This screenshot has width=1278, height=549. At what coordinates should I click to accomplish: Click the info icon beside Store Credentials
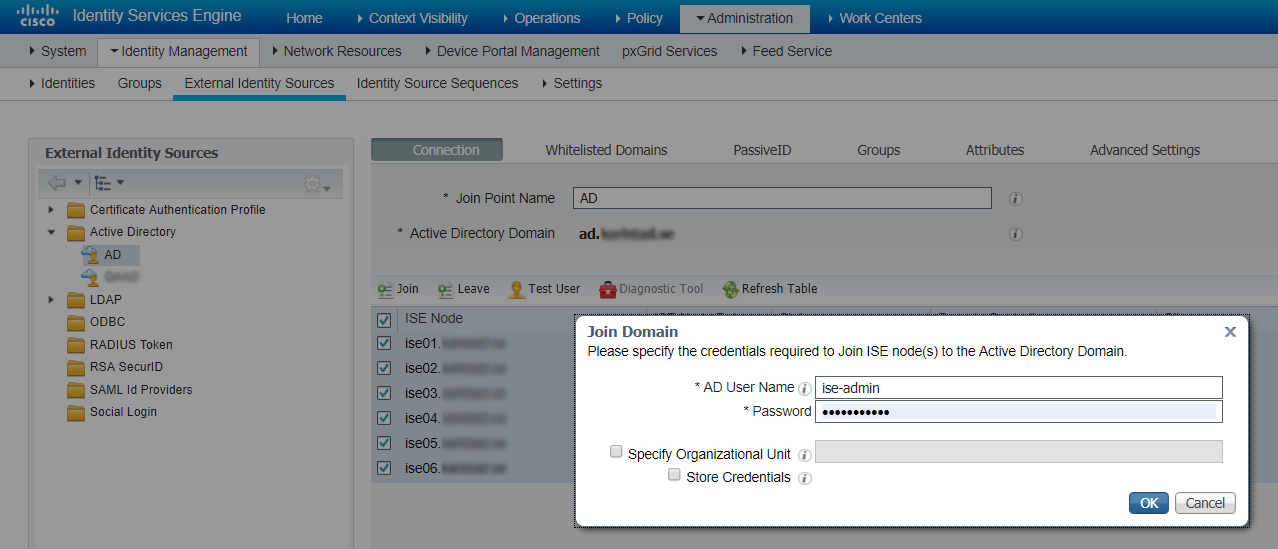click(x=805, y=478)
